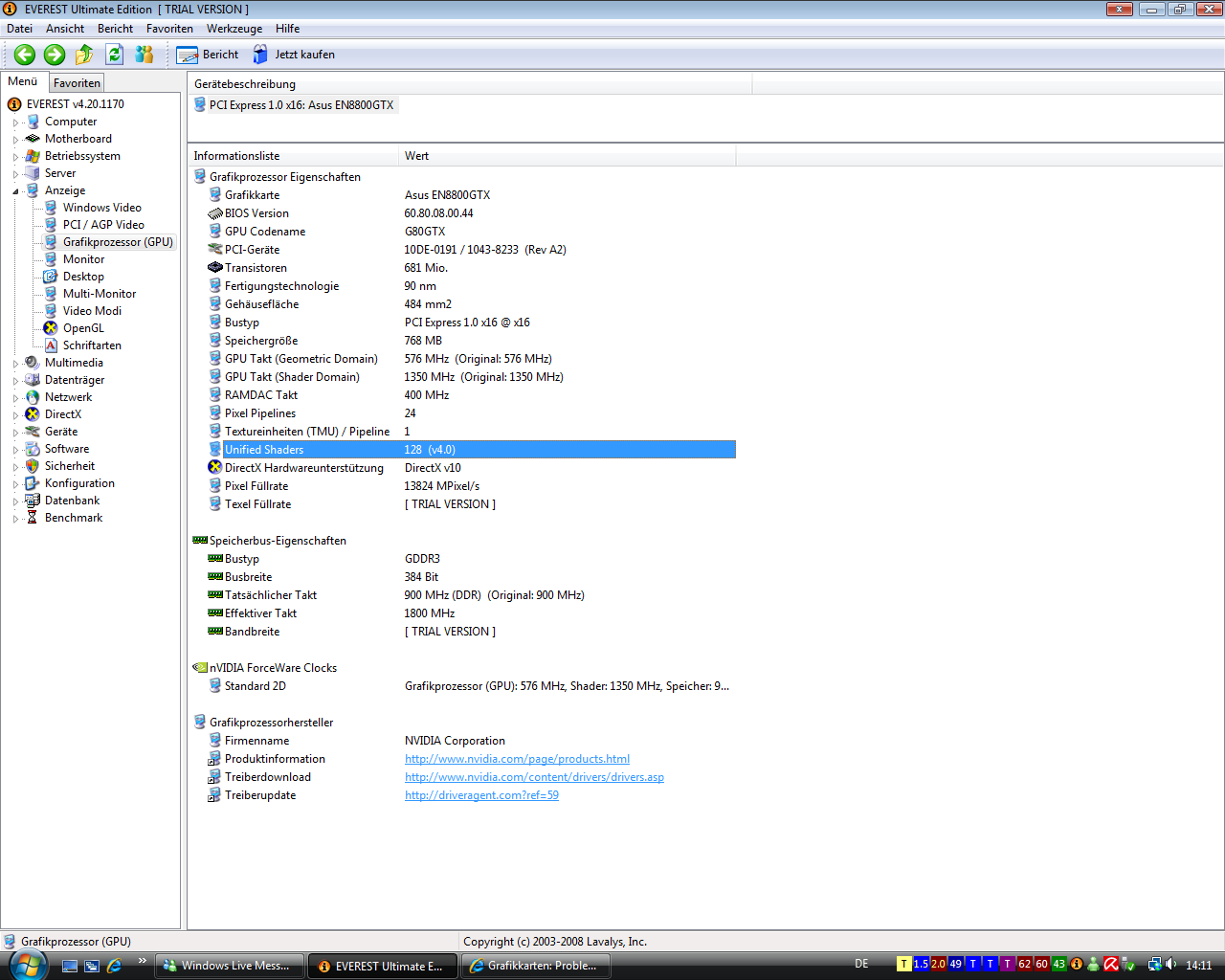Click the Jetzt kaufen toolbar button

click(x=294, y=55)
